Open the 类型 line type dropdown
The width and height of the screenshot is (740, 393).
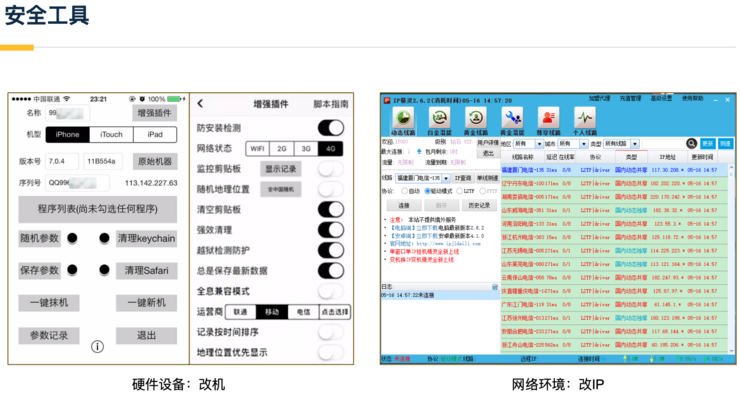pos(621,143)
